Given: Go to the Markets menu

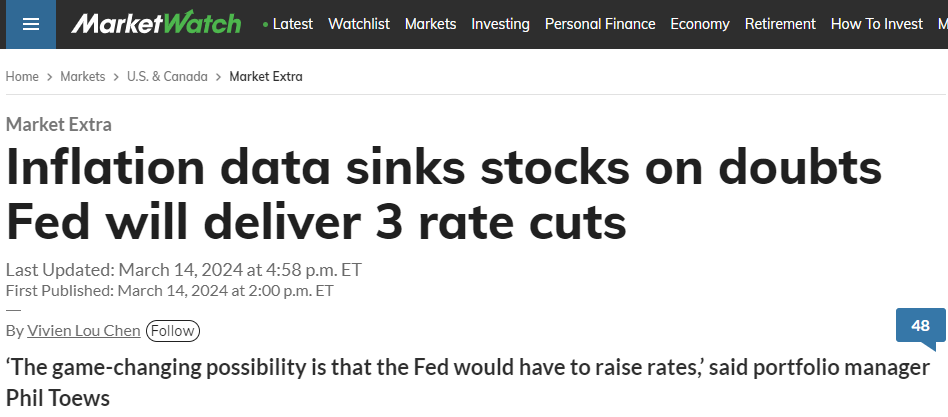Looking at the screenshot, I should point(430,24).
